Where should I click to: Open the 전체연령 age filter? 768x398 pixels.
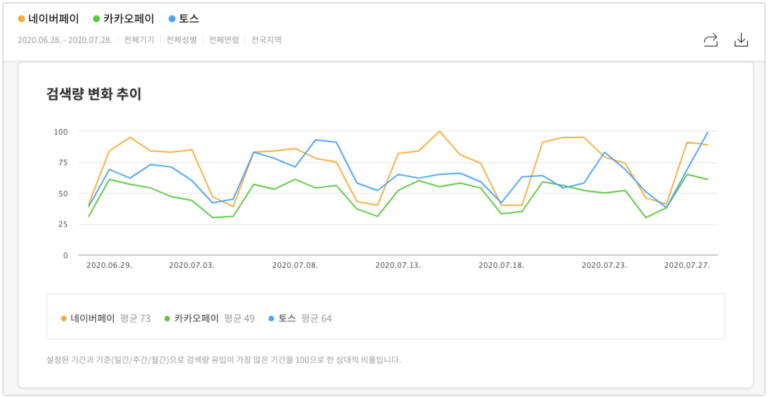coord(224,40)
